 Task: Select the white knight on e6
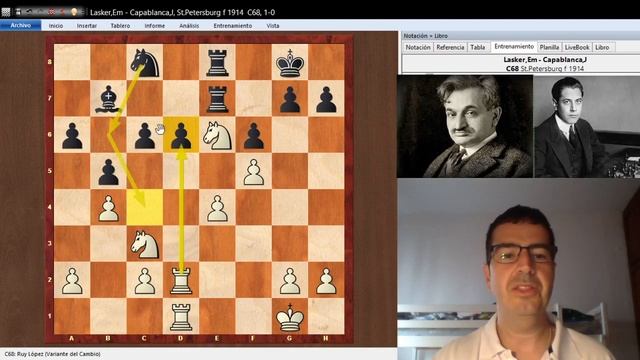(x=217, y=135)
